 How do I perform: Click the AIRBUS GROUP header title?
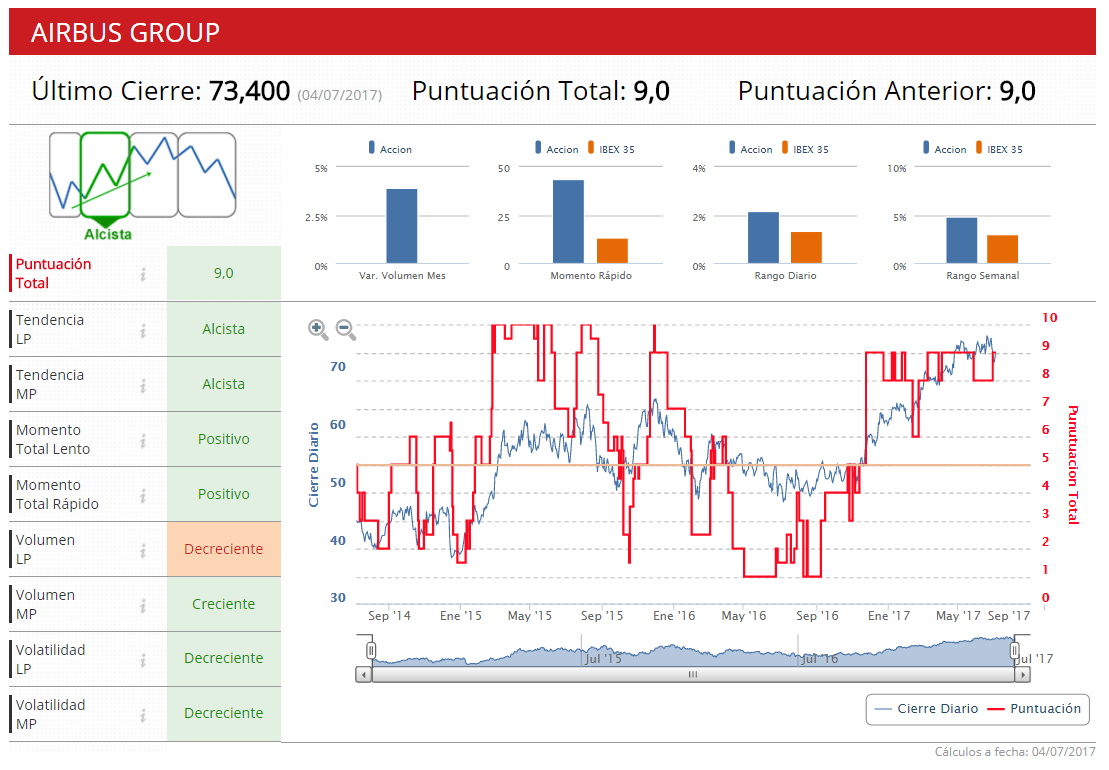tap(125, 33)
